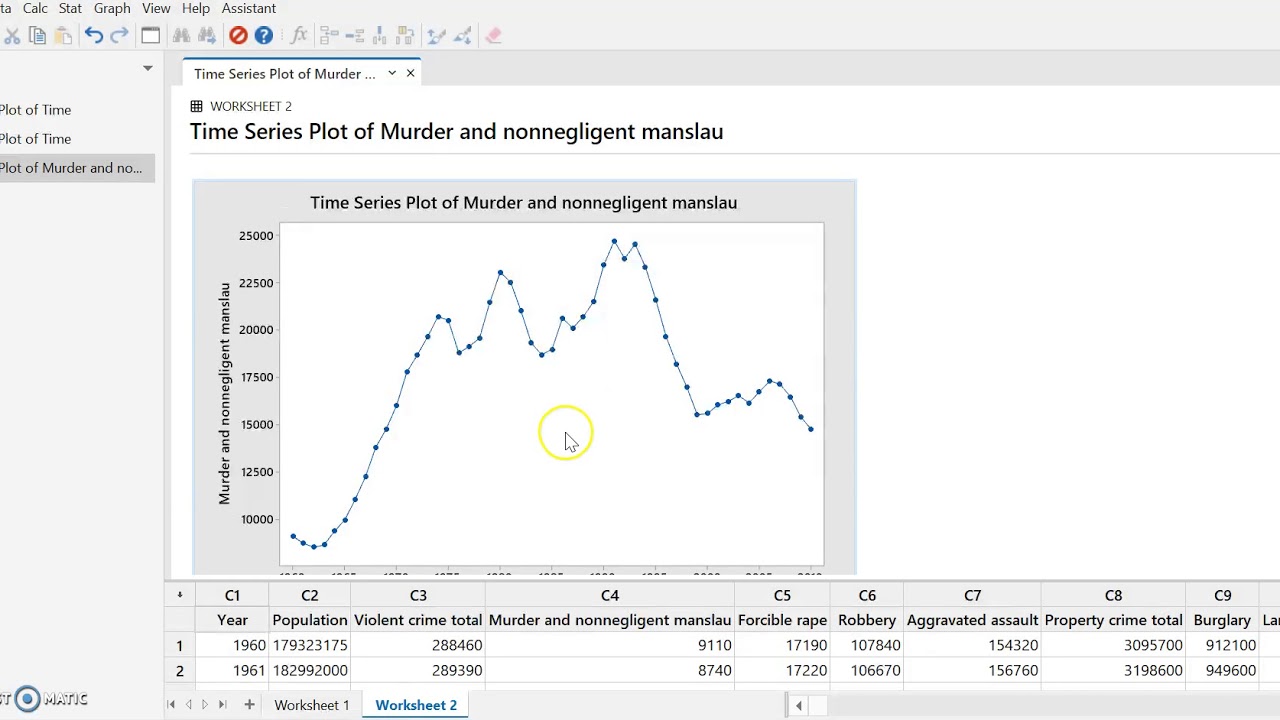The width and height of the screenshot is (1280, 720).
Task: Click the time series graph thumbnail
Action: click(x=524, y=378)
